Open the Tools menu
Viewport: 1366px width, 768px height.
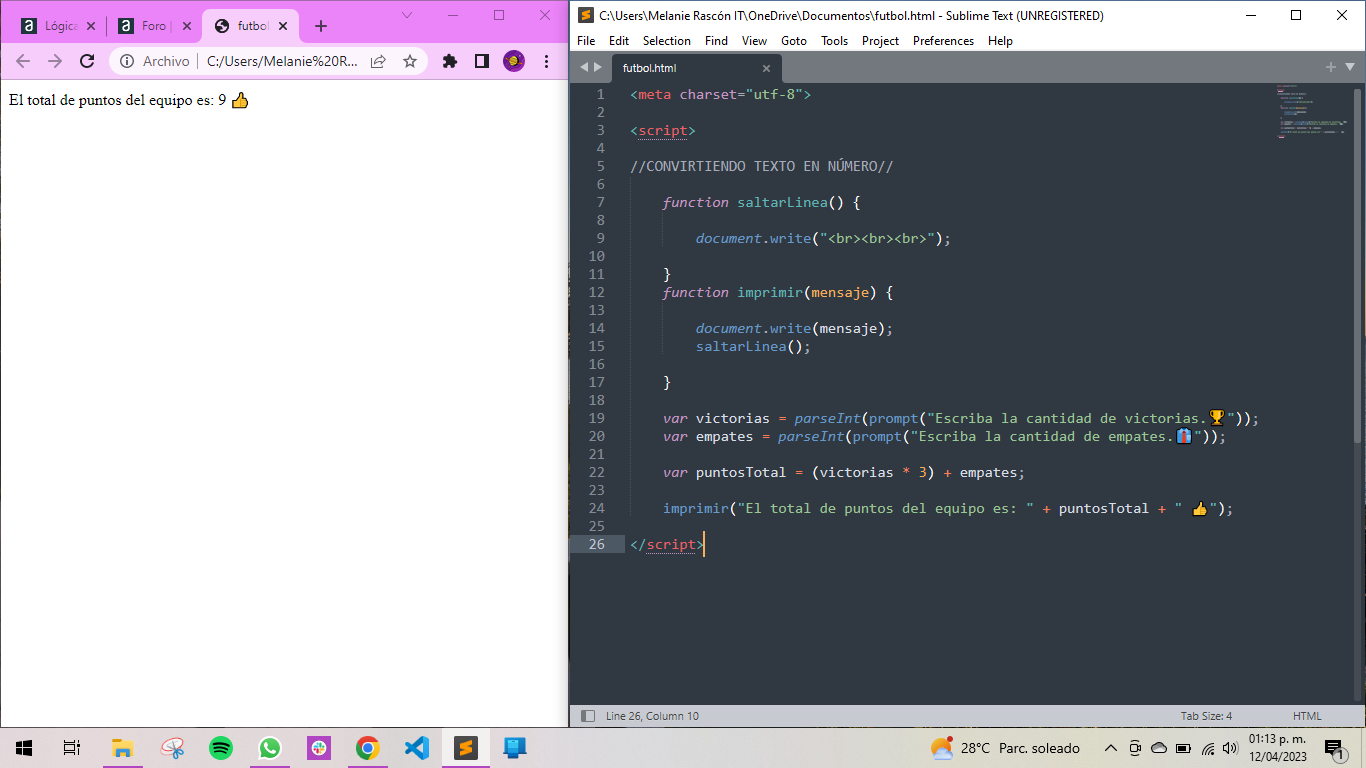tap(834, 41)
